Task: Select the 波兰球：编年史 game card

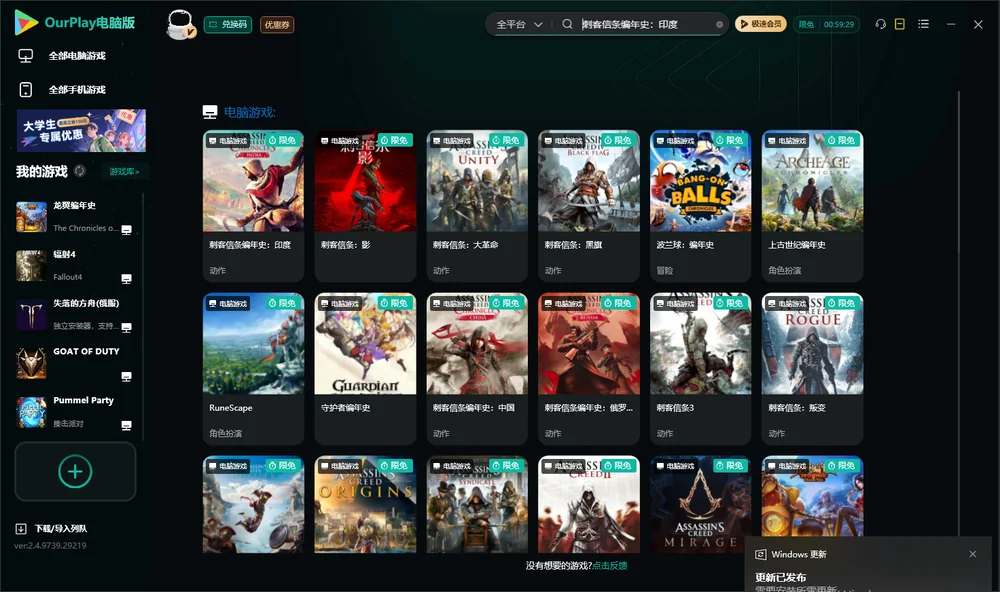Action: [x=700, y=205]
